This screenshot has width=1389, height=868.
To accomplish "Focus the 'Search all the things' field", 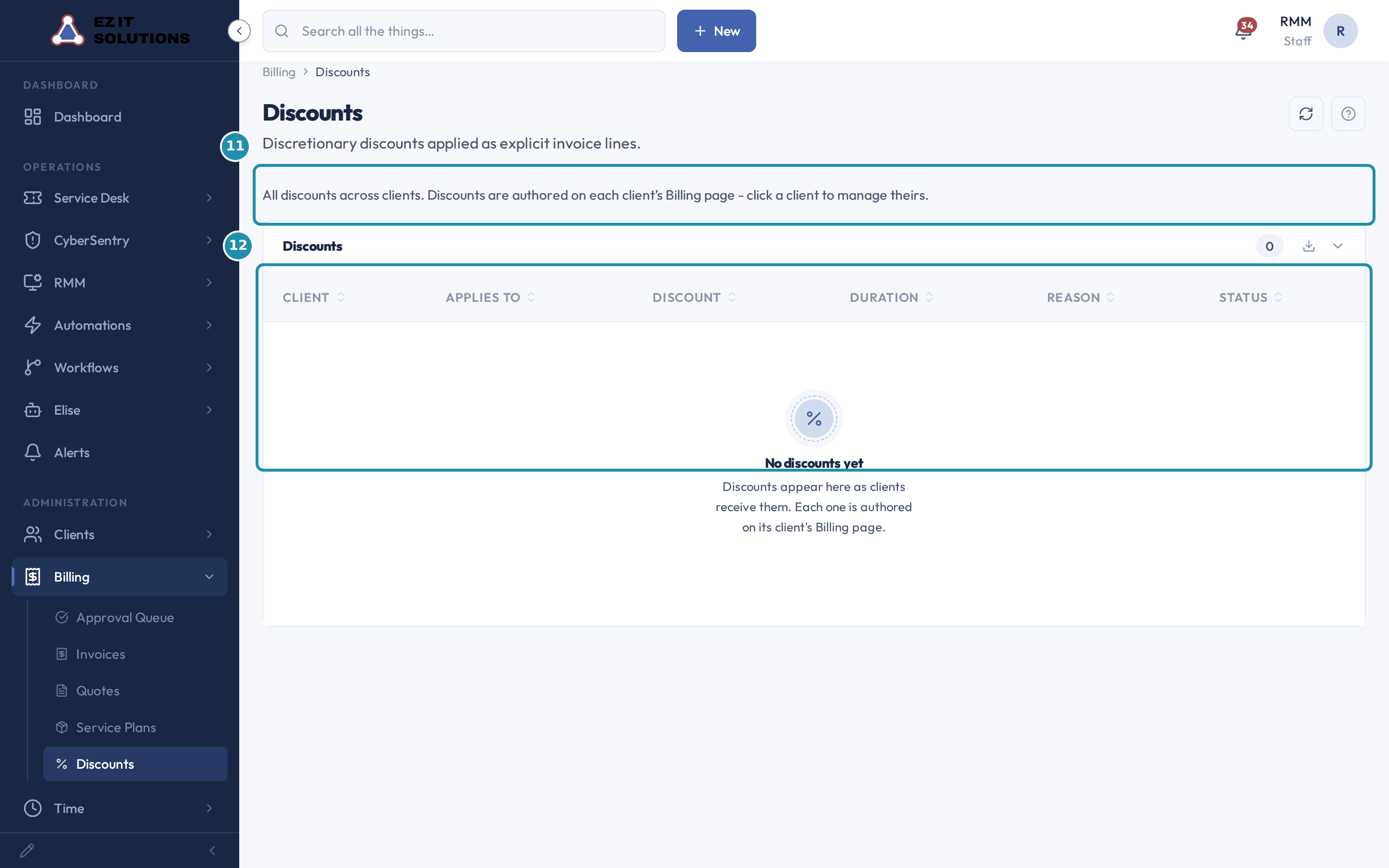I will [464, 31].
